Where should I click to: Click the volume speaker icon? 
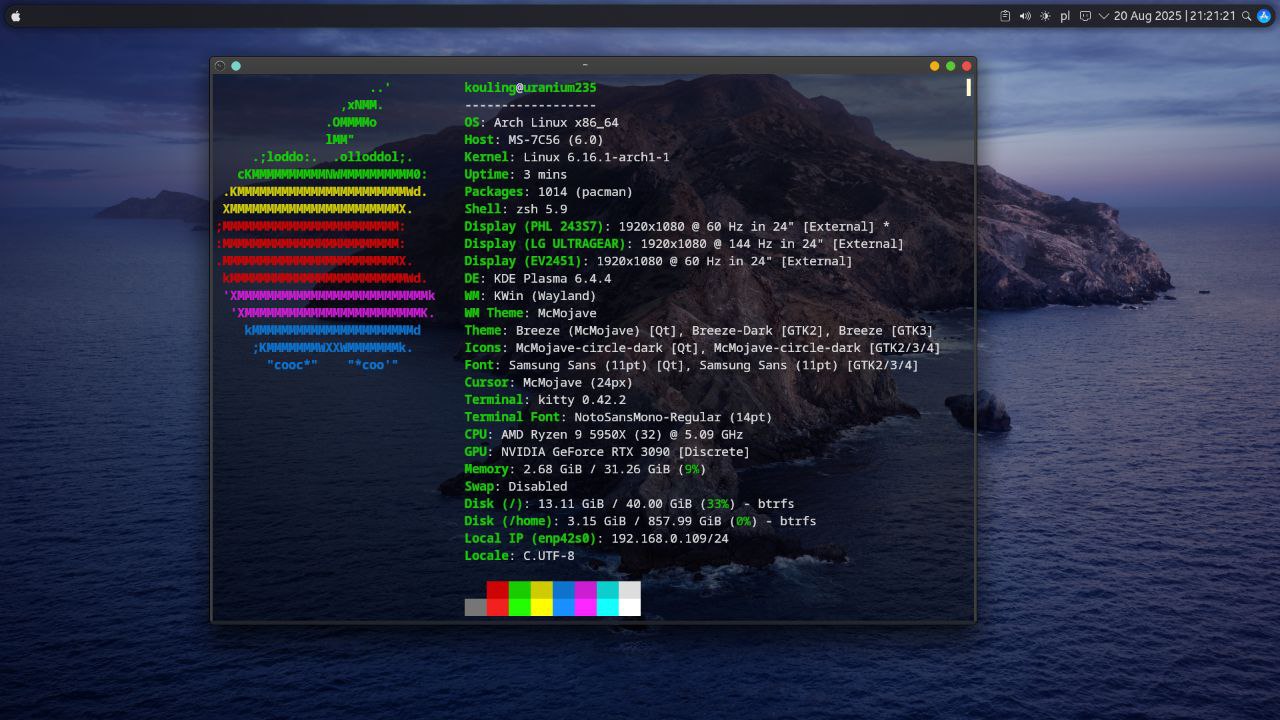point(1025,16)
